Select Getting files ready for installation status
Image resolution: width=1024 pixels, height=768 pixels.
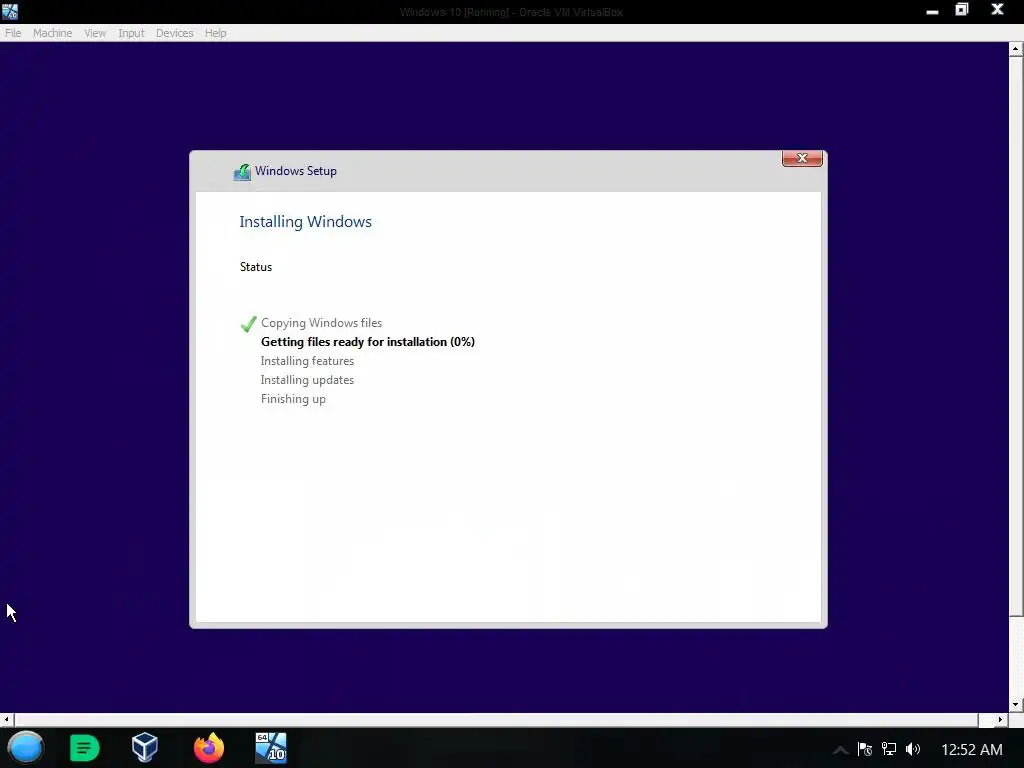click(x=368, y=342)
